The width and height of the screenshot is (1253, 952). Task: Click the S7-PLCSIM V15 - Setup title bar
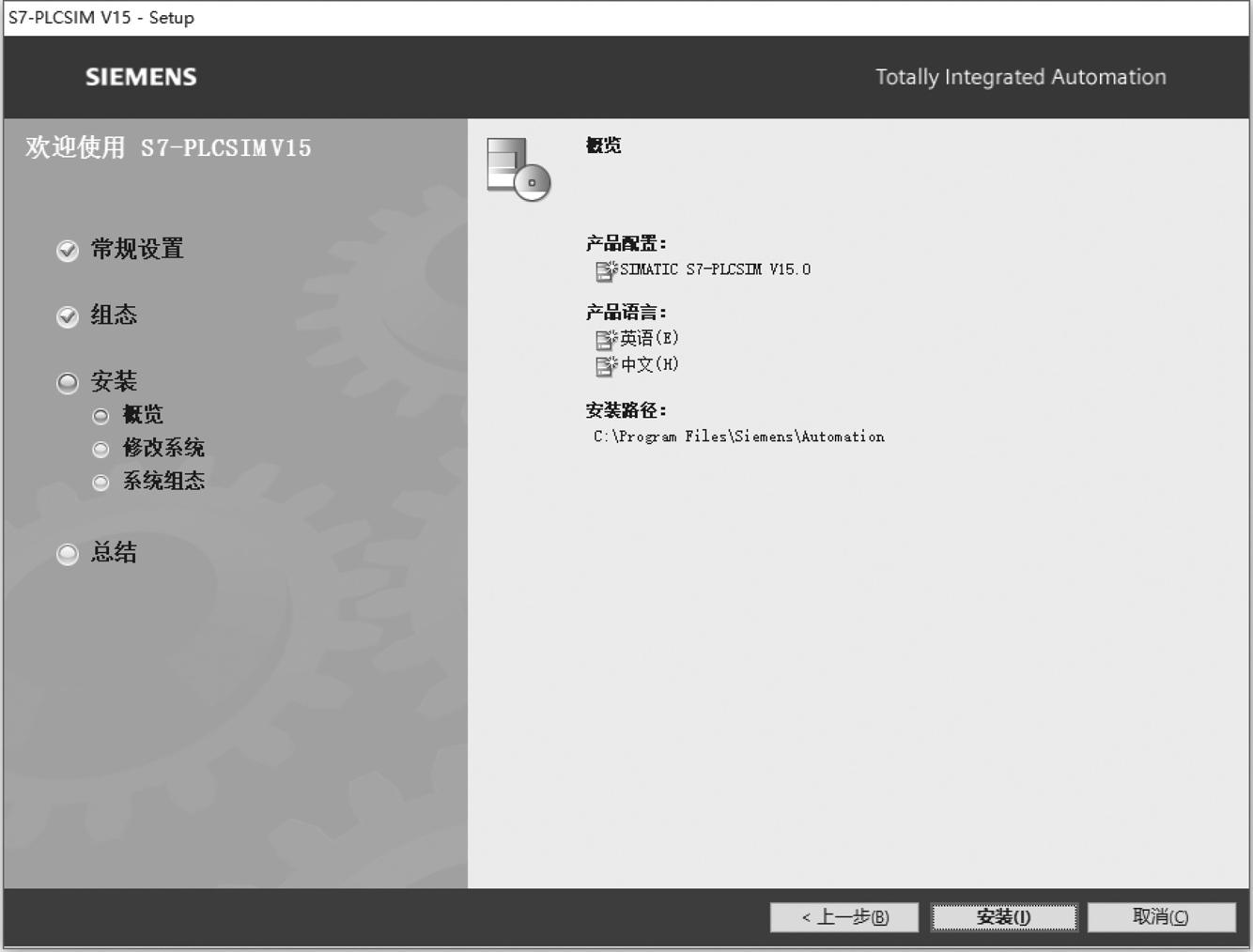coord(626,18)
